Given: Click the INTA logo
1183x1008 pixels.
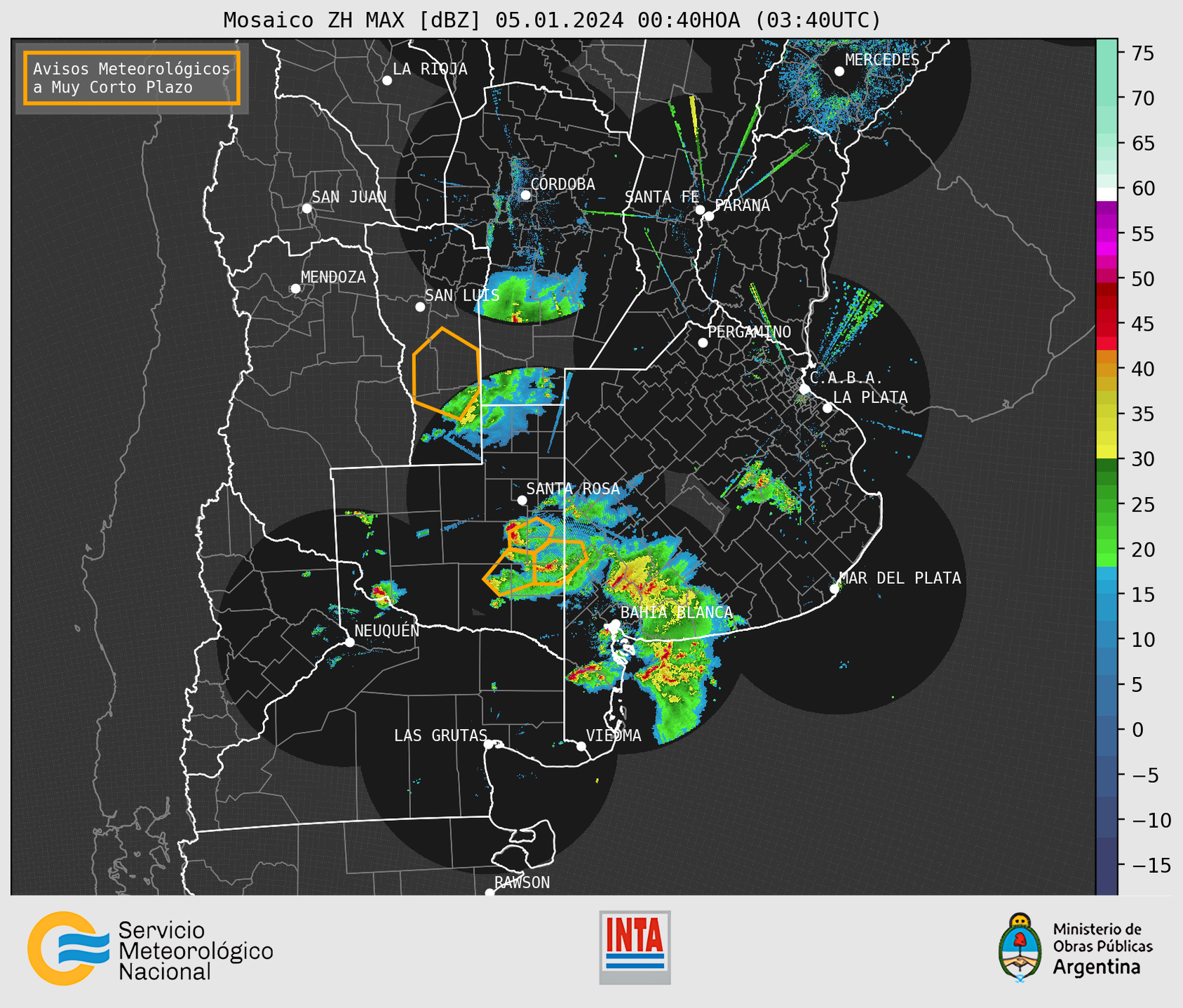Looking at the screenshot, I should [635, 947].
